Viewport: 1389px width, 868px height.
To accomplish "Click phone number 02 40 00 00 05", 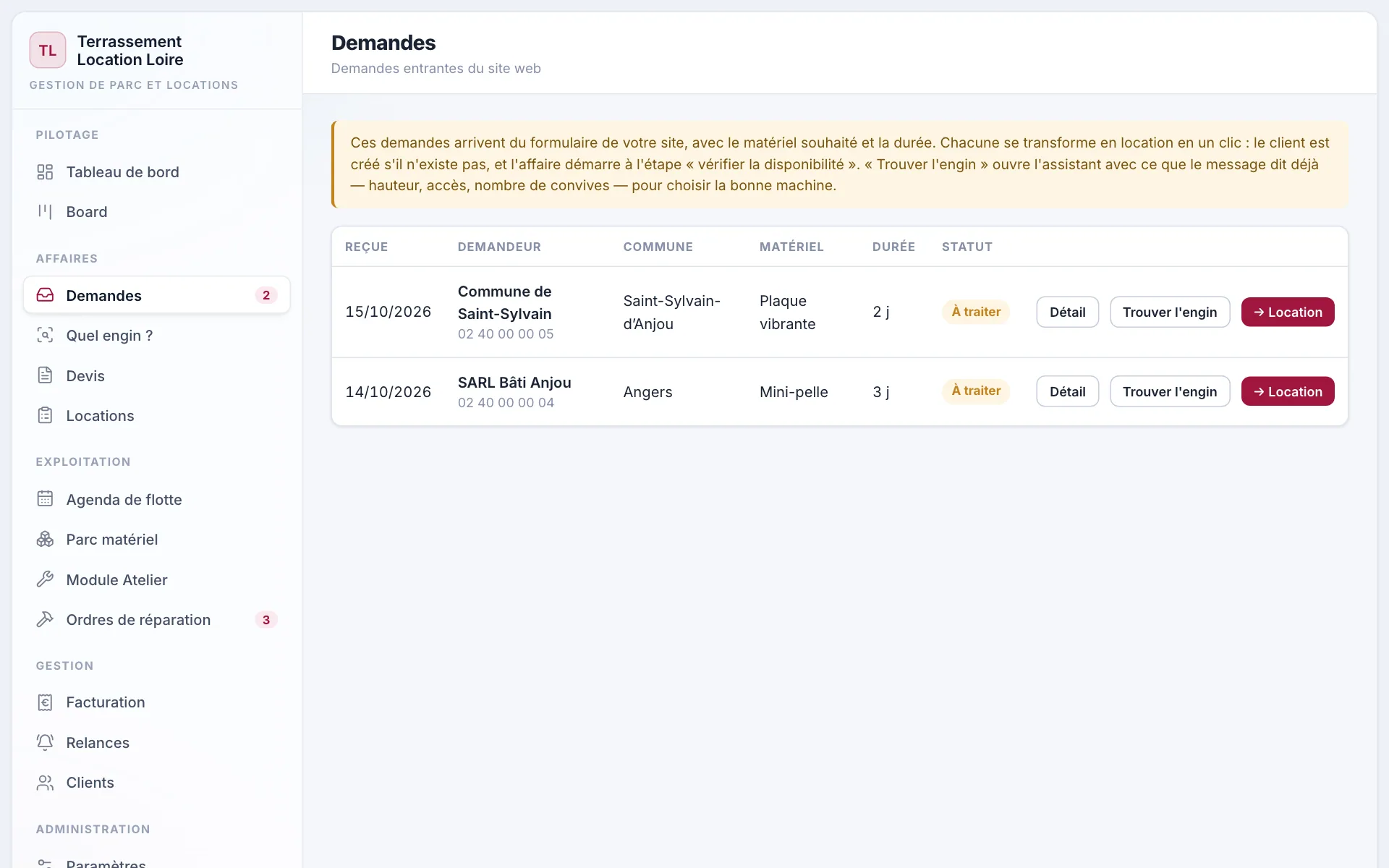I will pyautogui.click(x=506, y=334).
